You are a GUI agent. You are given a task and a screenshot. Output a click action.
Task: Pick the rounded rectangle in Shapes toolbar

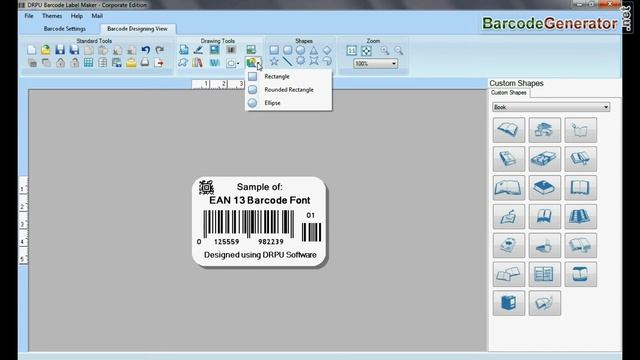[x=287, y=50]
